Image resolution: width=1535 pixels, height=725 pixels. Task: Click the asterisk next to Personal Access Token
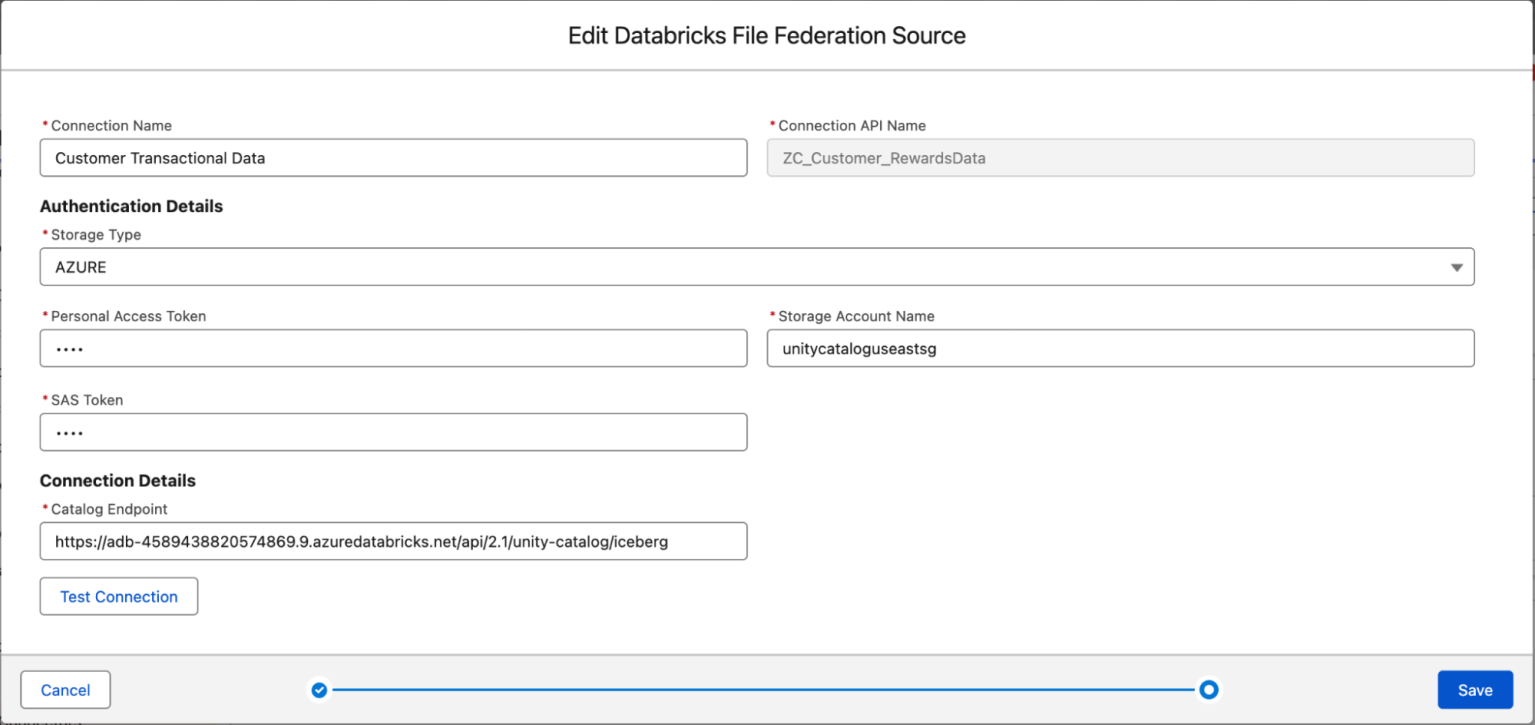[45, 316]
